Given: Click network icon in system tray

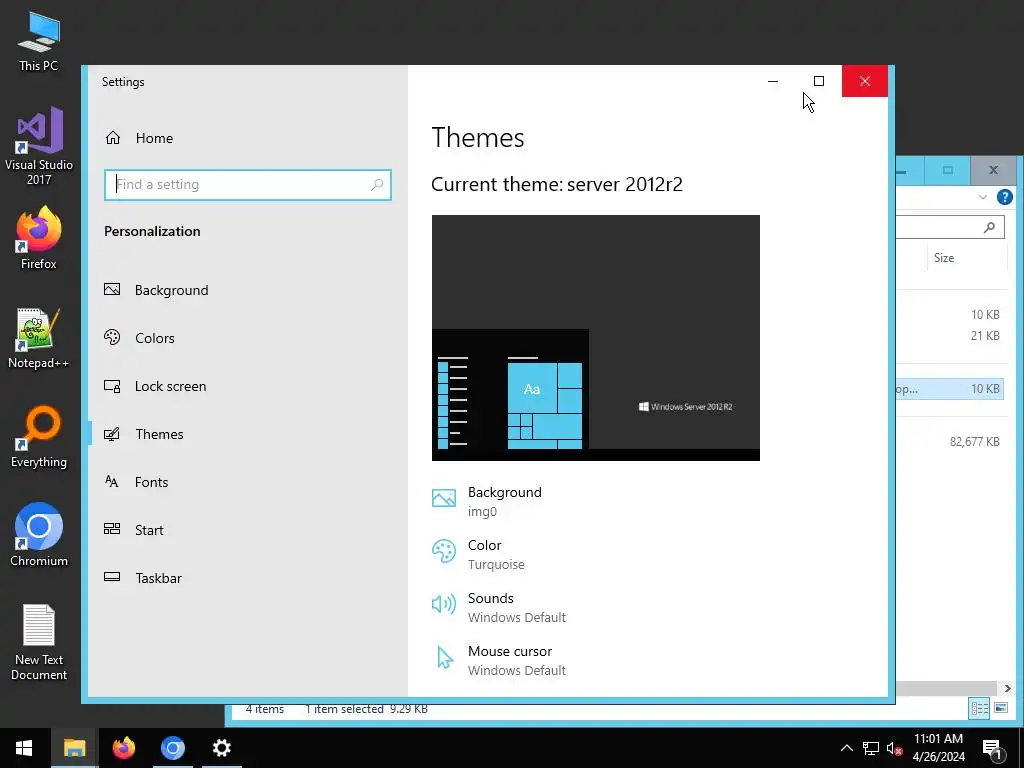Looking at the screenshot, I should 871,748.
